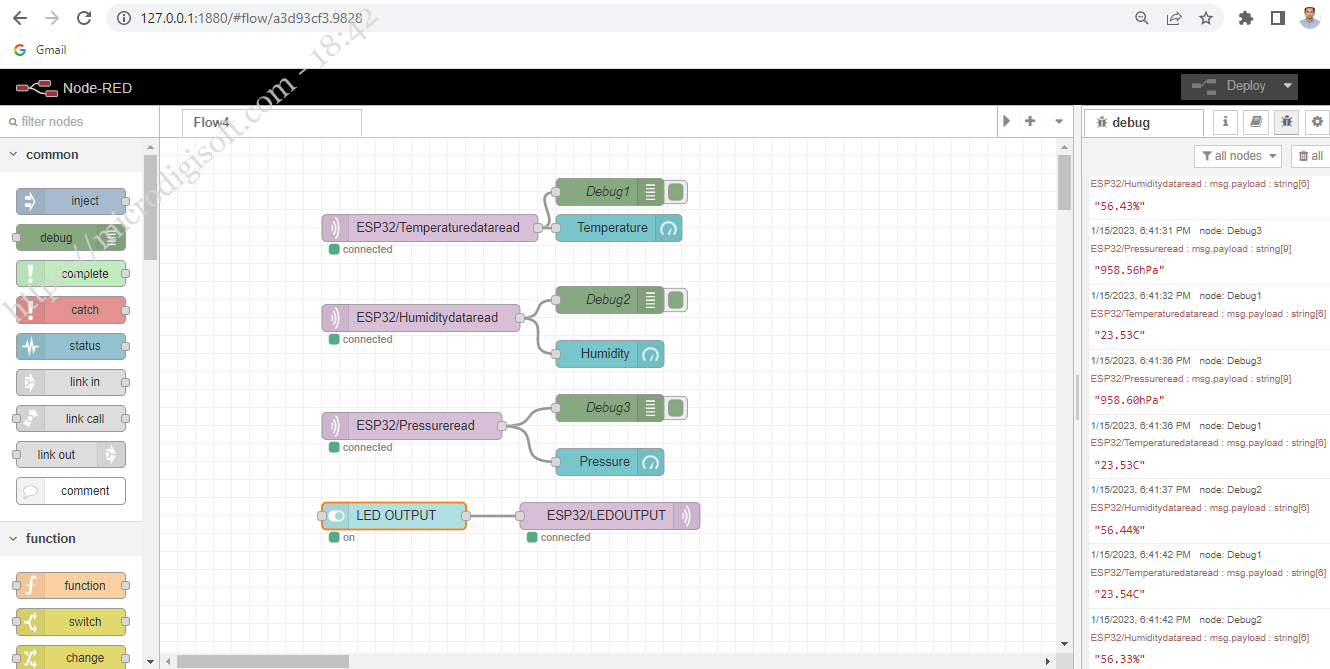
Task: Open the all nodes filter dropdown
Action: 1238,156
